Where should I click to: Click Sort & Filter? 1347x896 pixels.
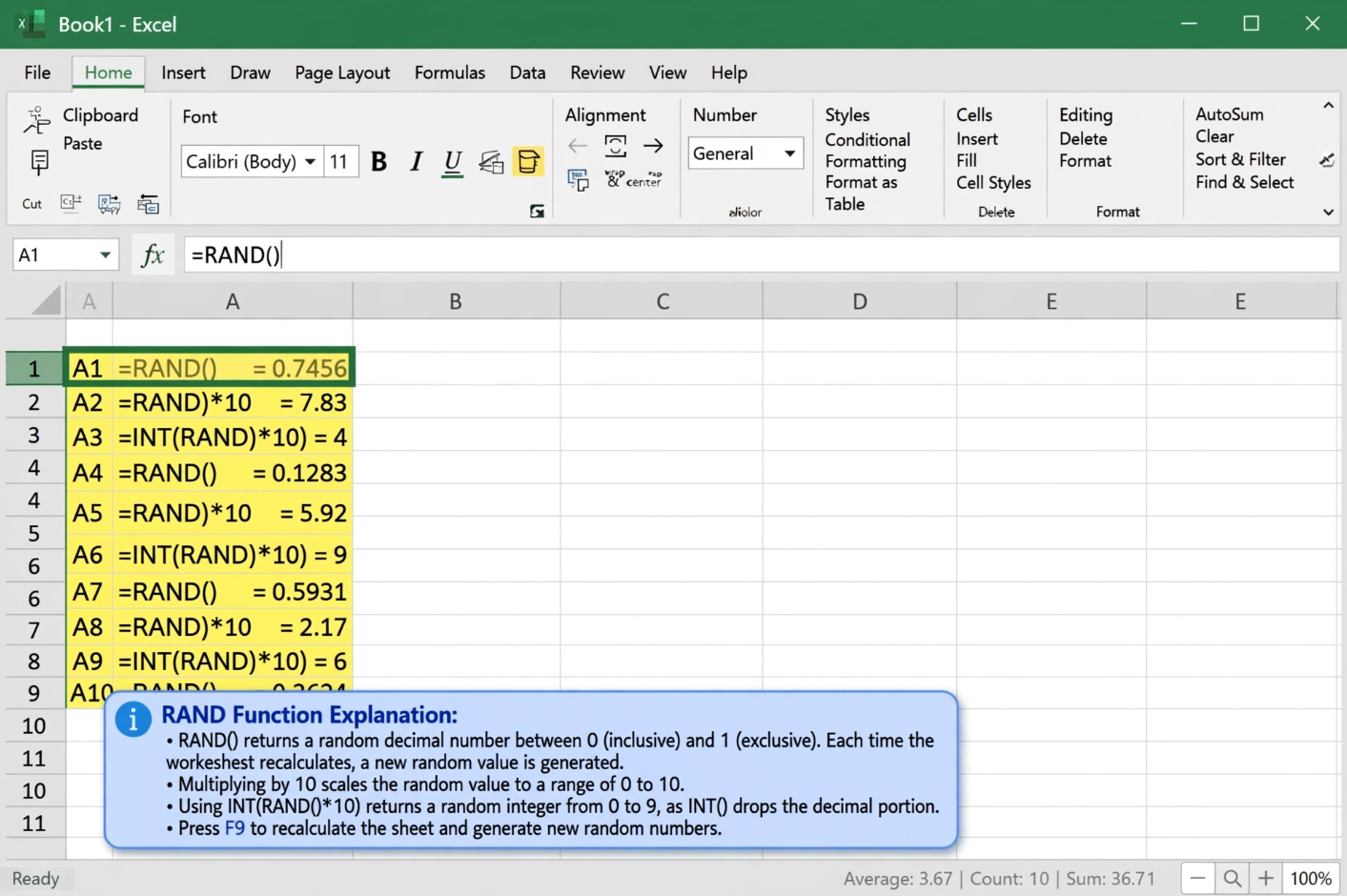1240,159
